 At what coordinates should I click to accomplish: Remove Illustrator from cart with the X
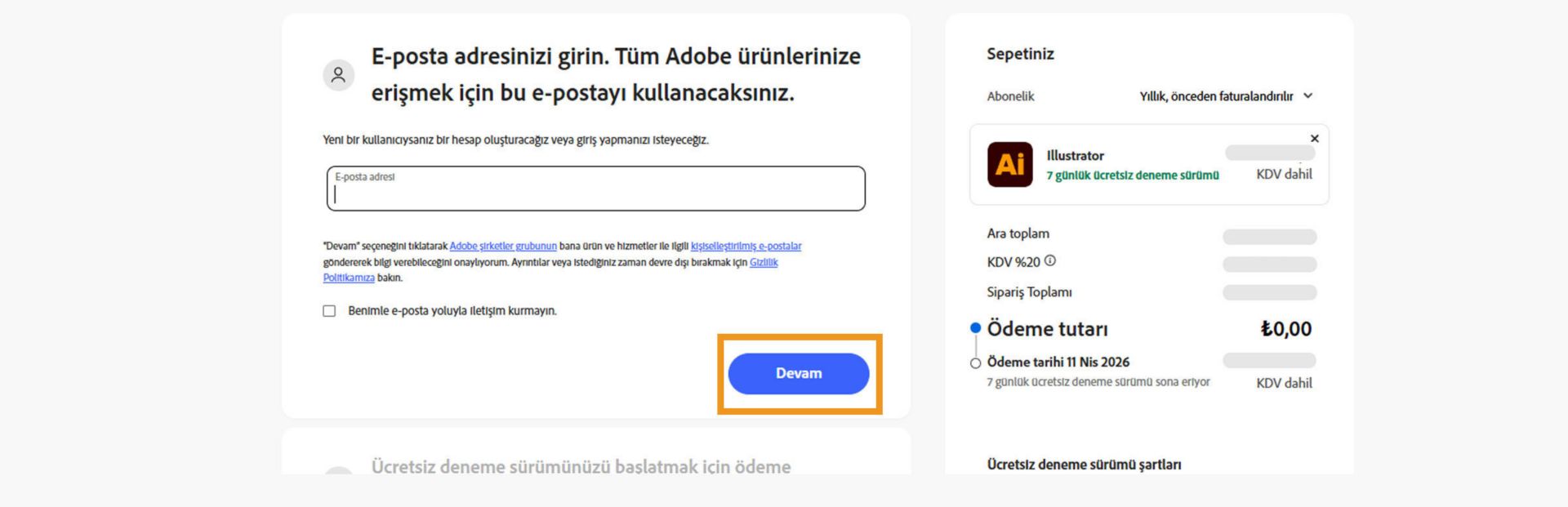point(1313,136)
